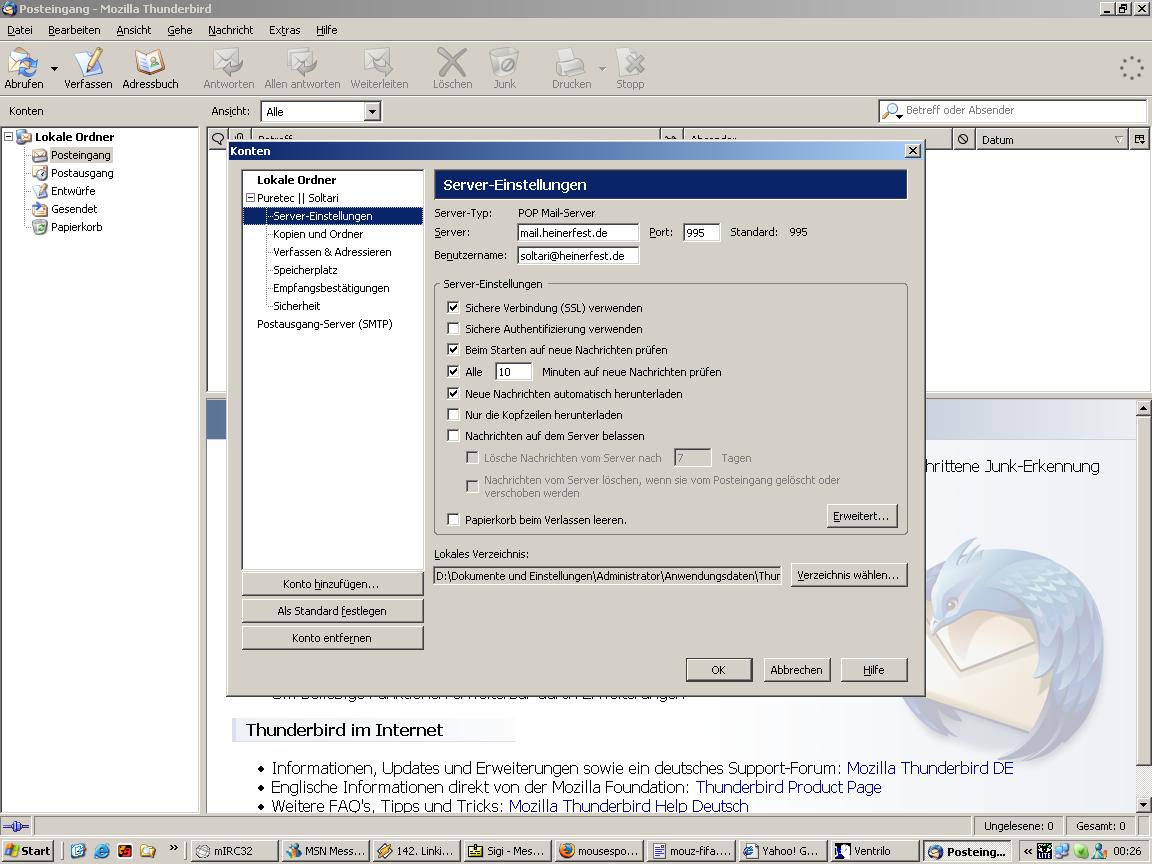Toggle the Alle Minuten check interval checkbox

(x=453, y=371)
